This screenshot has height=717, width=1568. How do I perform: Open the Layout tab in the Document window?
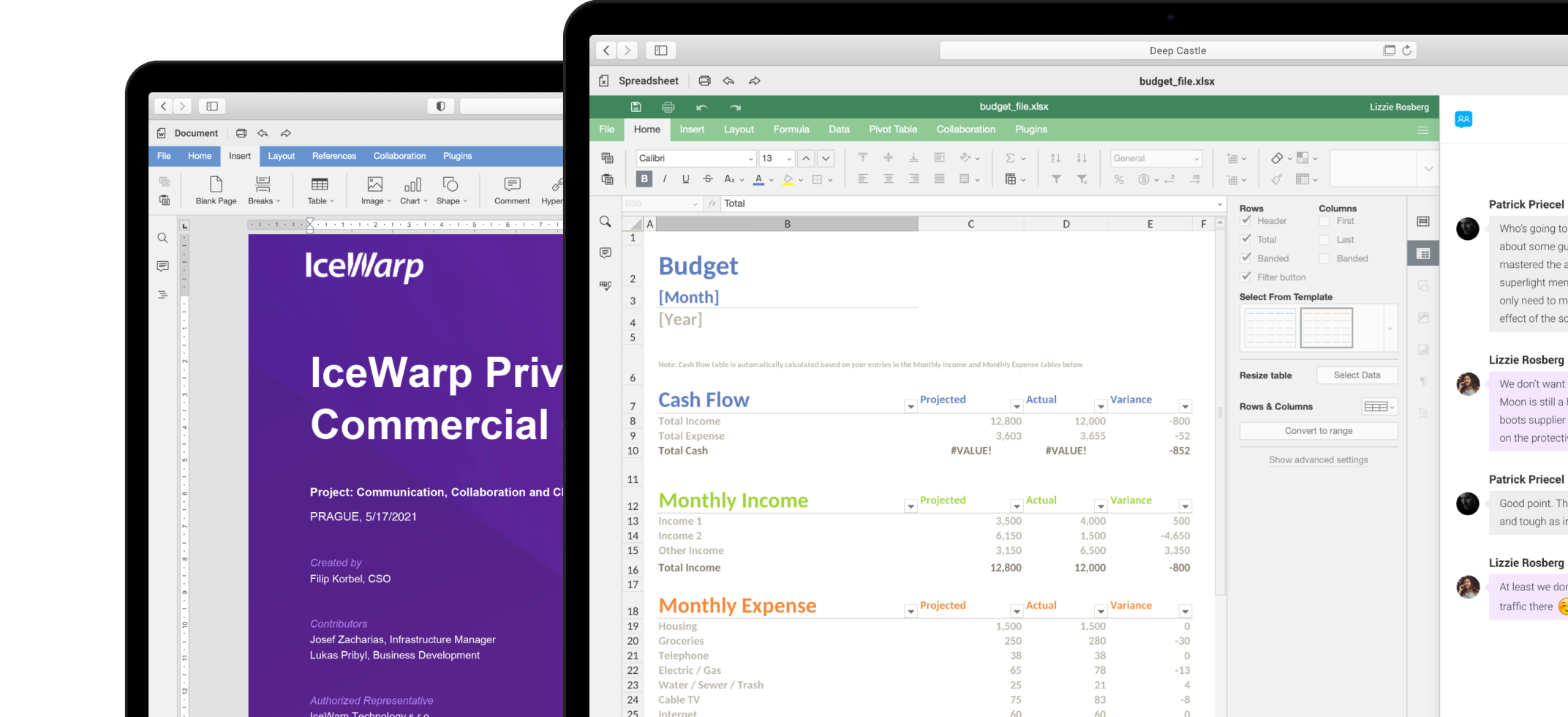282,156
